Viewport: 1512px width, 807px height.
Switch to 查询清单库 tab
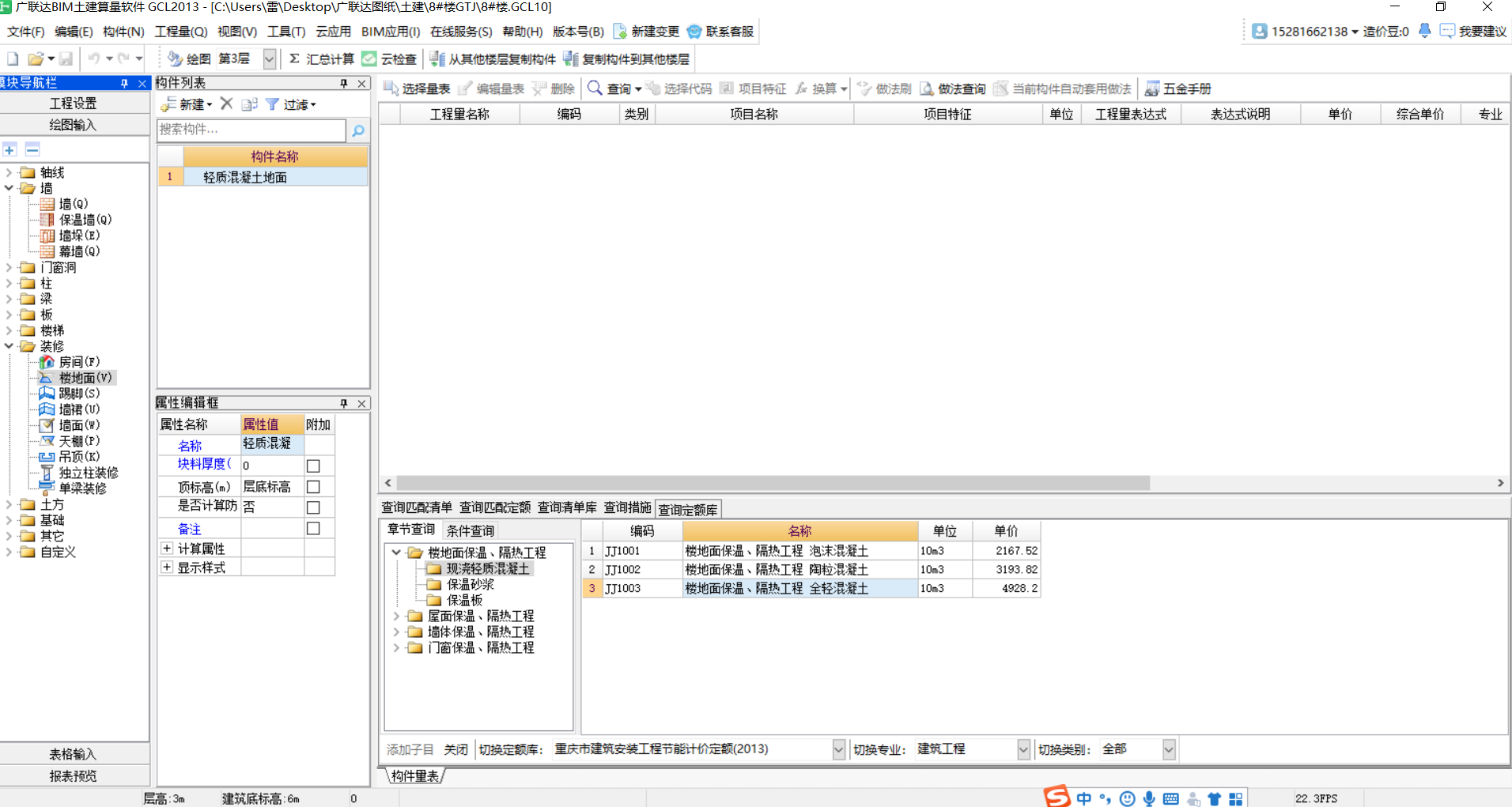pyautogui.click(x=567, y=508)
